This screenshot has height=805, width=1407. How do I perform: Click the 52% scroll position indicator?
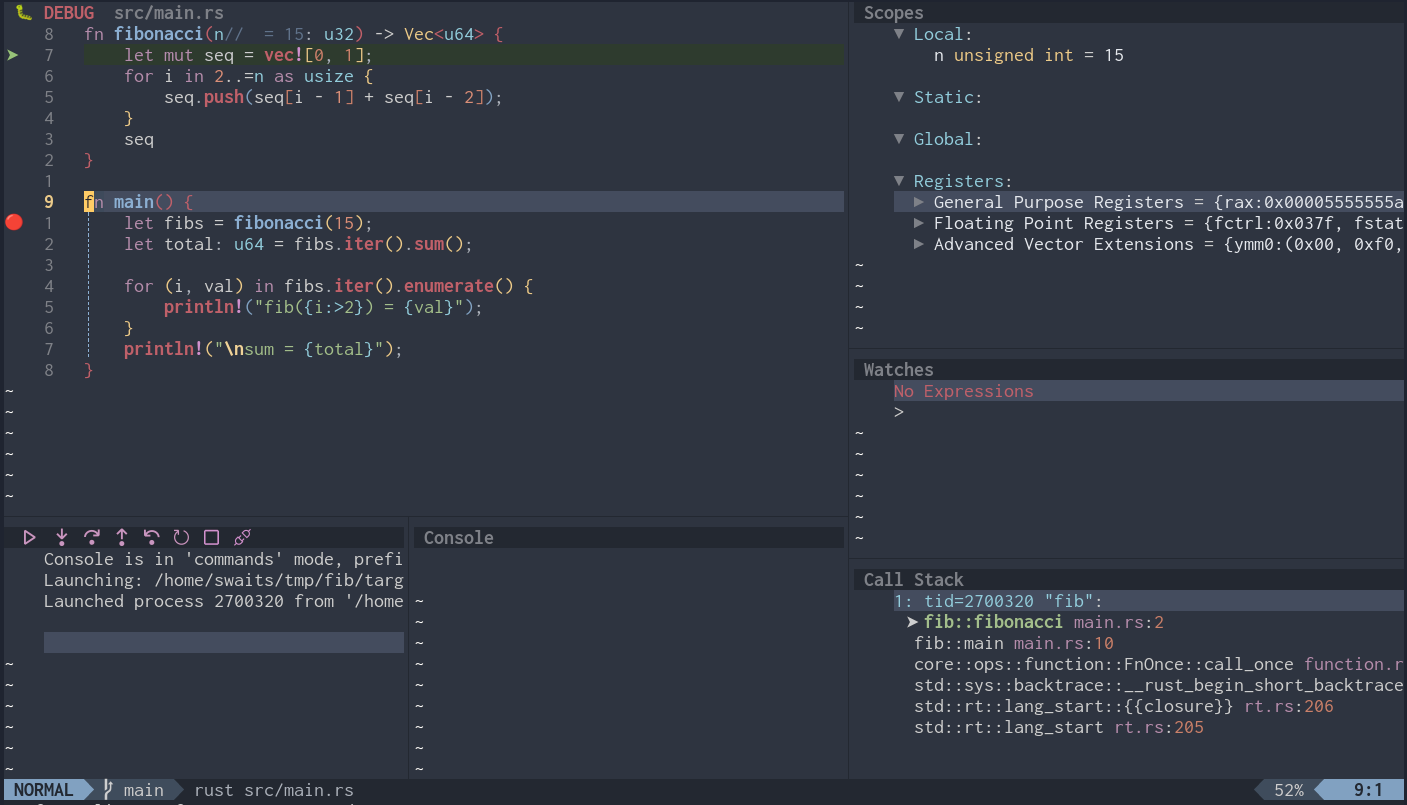(x=1289, y=790)
